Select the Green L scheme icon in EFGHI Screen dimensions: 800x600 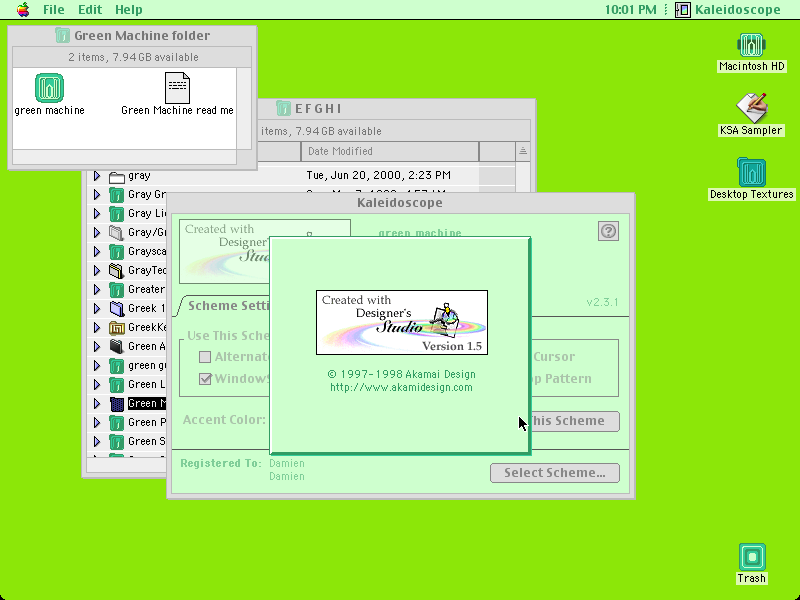117,385
